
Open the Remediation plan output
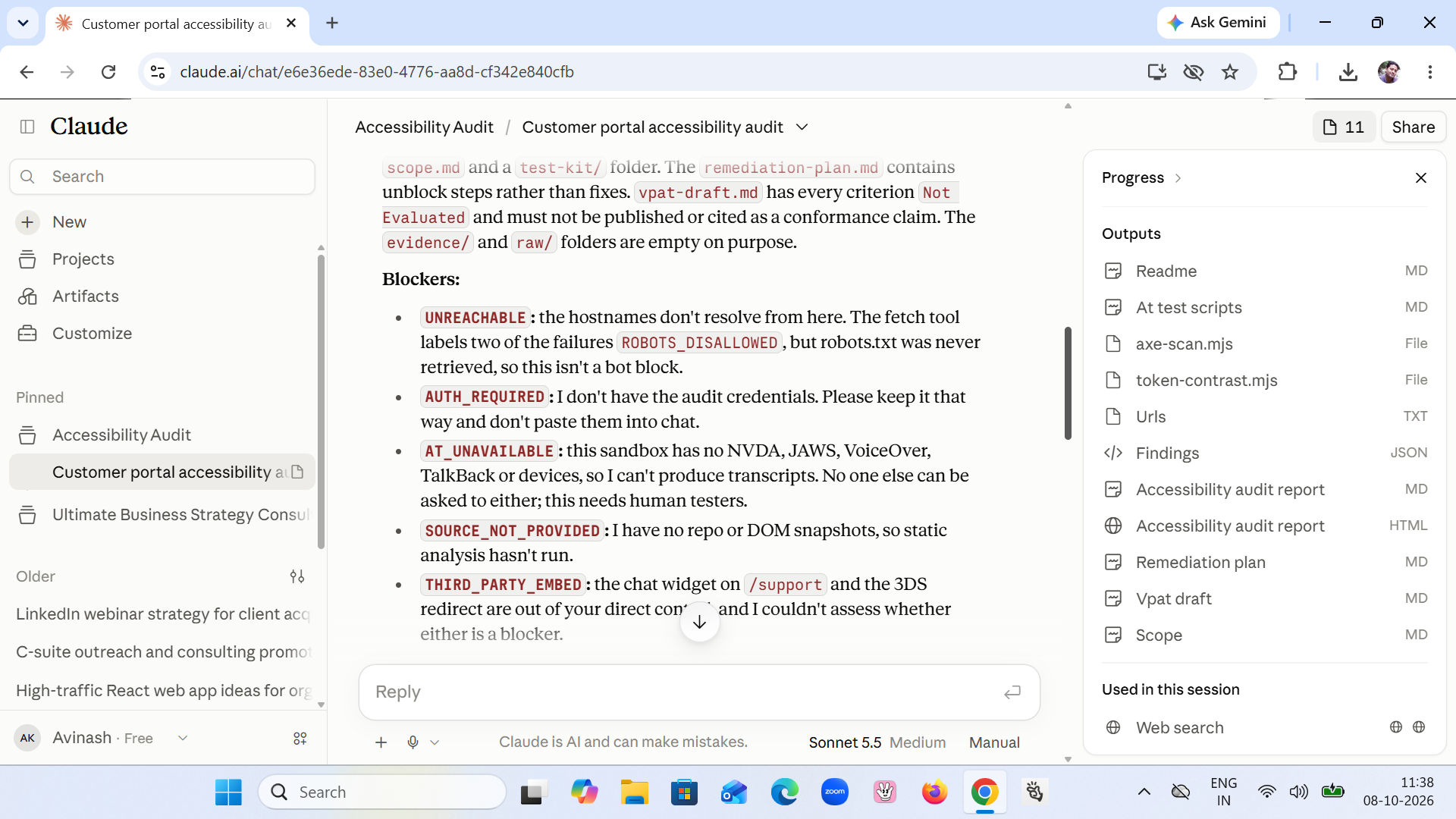pyautogui.click(x=1265, y=563)
